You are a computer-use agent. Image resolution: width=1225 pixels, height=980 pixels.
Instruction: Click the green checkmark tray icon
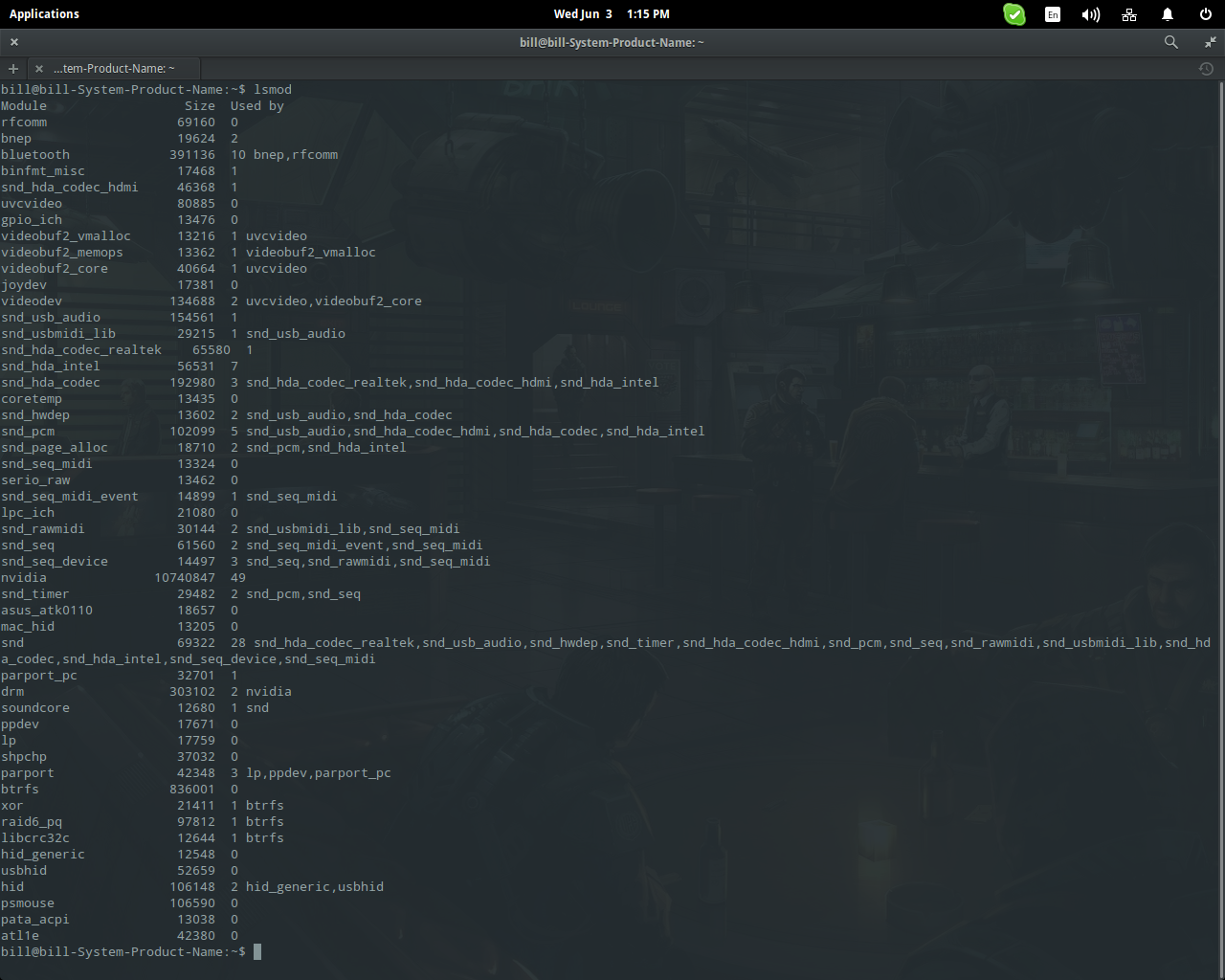1014,14
